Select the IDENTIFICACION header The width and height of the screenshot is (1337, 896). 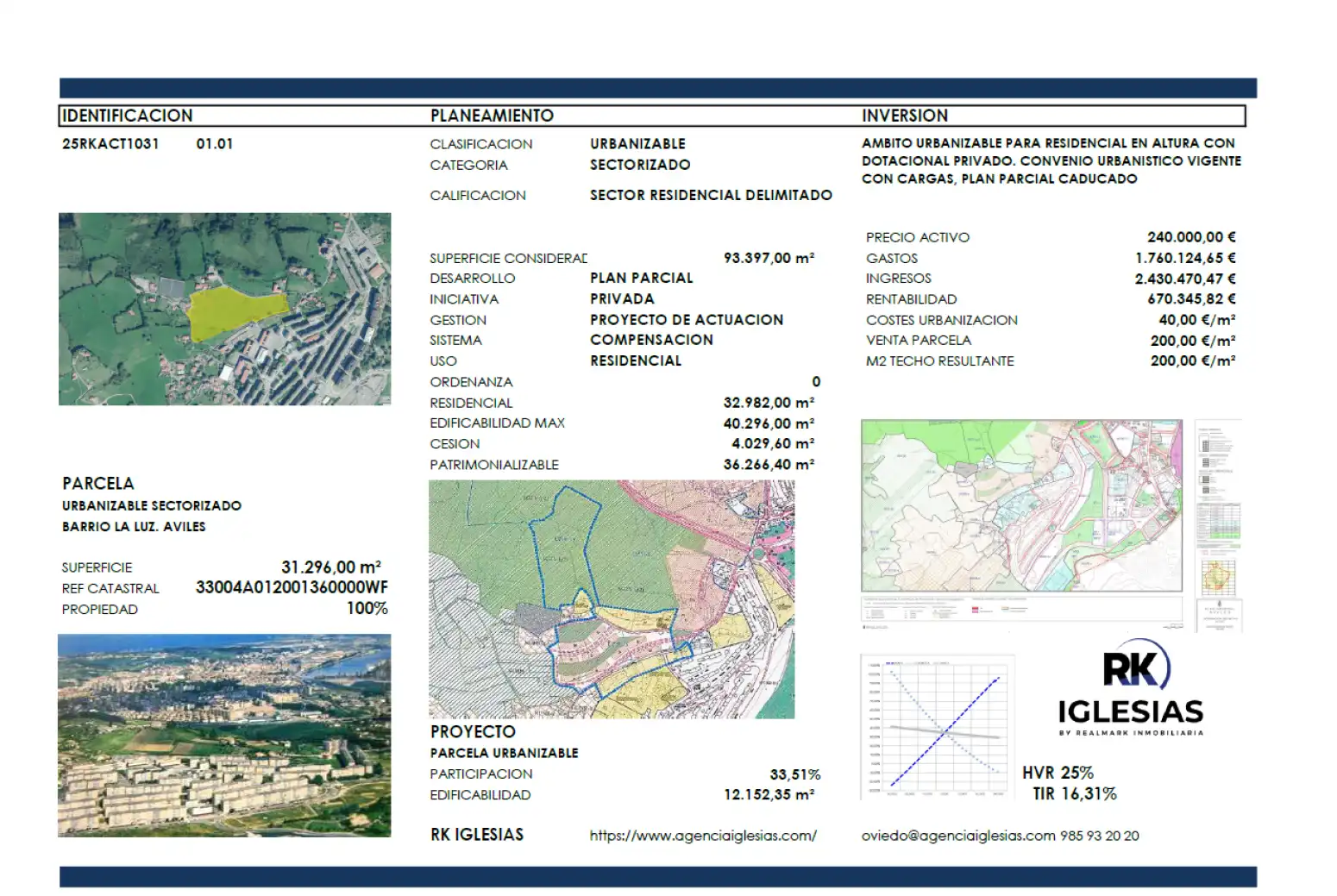pyautogui.click(x=128, y=116)
